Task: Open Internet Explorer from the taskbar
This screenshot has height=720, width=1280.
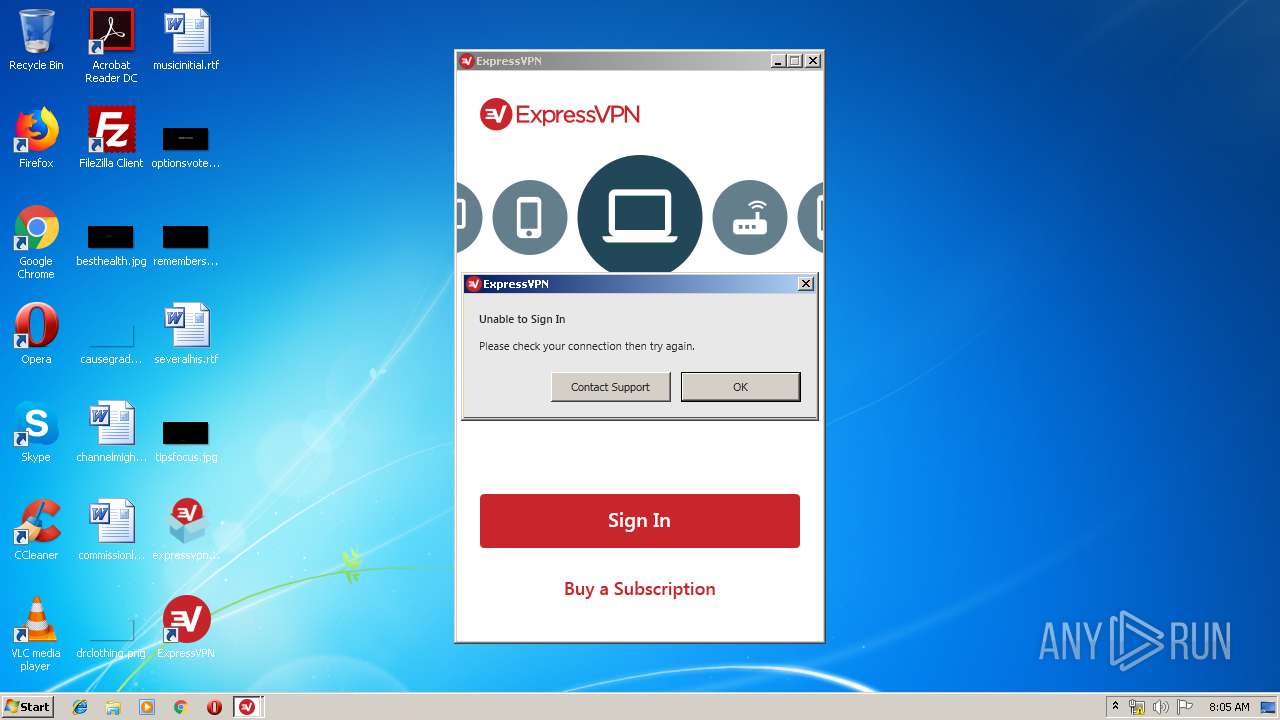Action: point(80,707)
